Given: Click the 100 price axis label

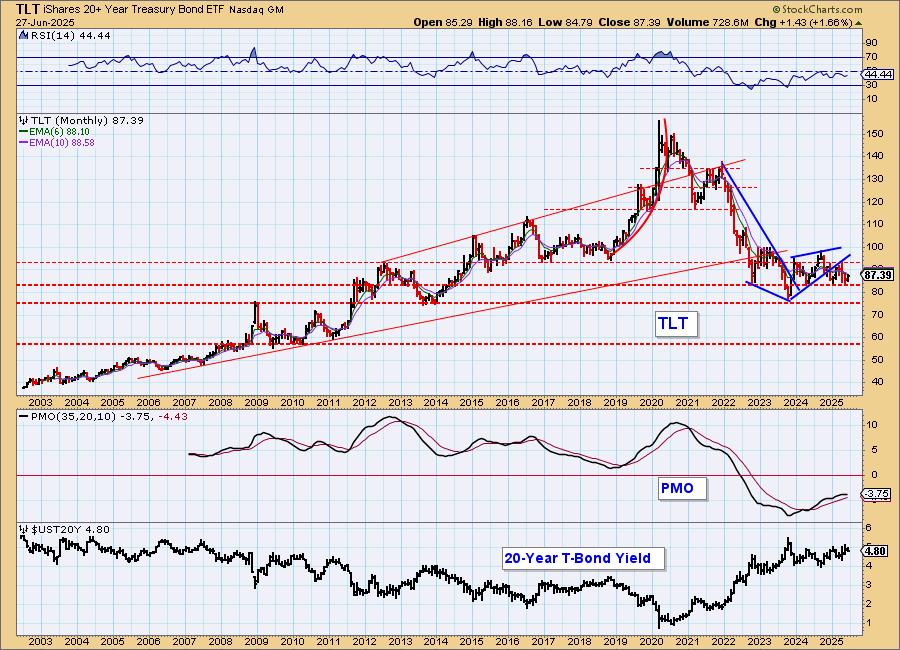Looking at the screenshot, I should click(875, 247).
